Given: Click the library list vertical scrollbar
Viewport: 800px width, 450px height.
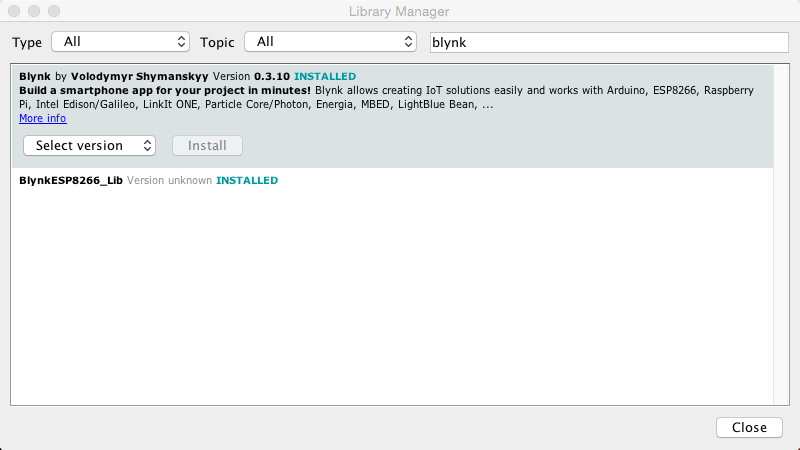Looking at the screenshot, I should tap(781, 235).
